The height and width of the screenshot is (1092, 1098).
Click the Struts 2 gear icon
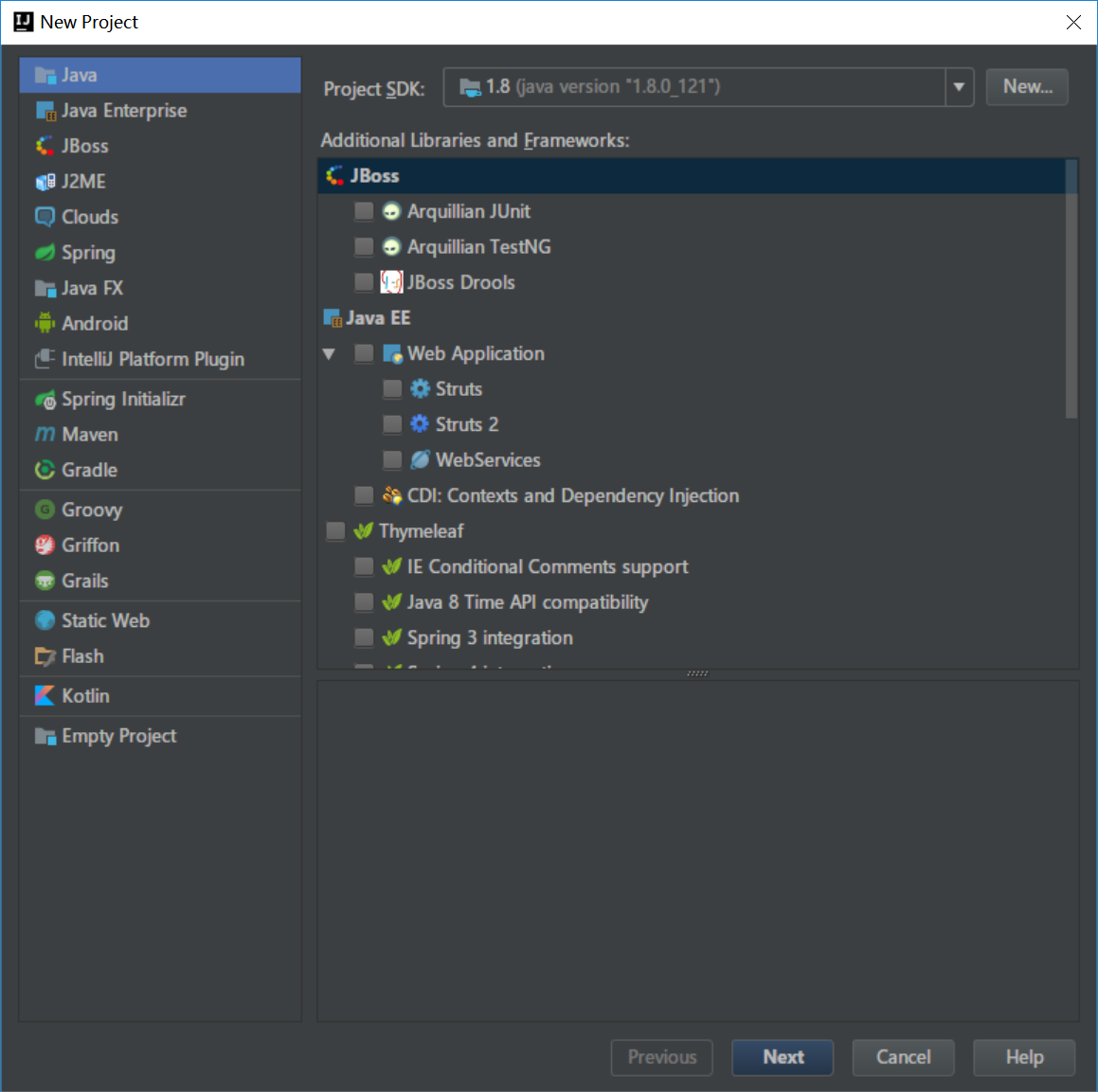pos(420,423)
